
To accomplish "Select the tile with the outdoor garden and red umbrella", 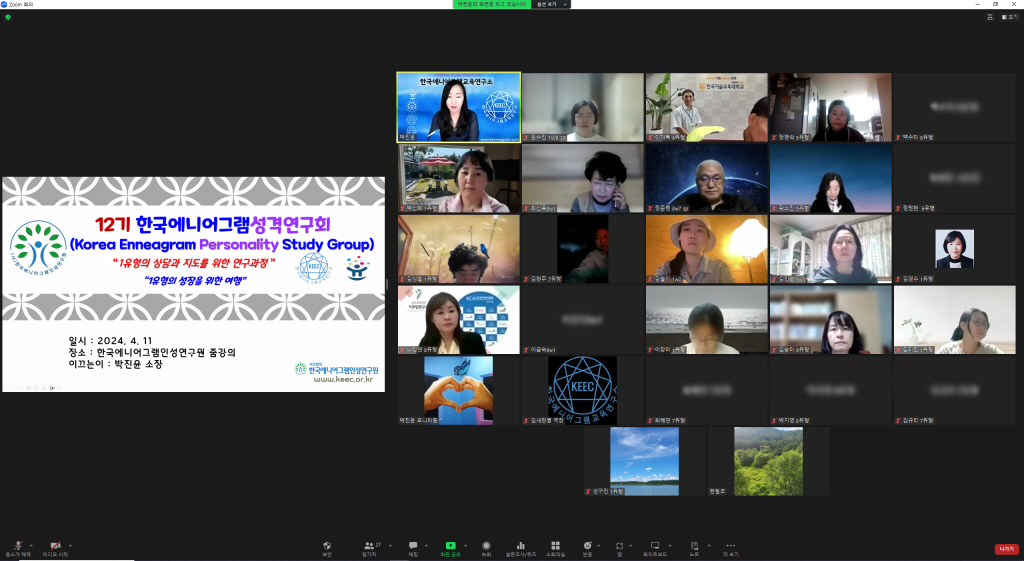I will (458, 178).
